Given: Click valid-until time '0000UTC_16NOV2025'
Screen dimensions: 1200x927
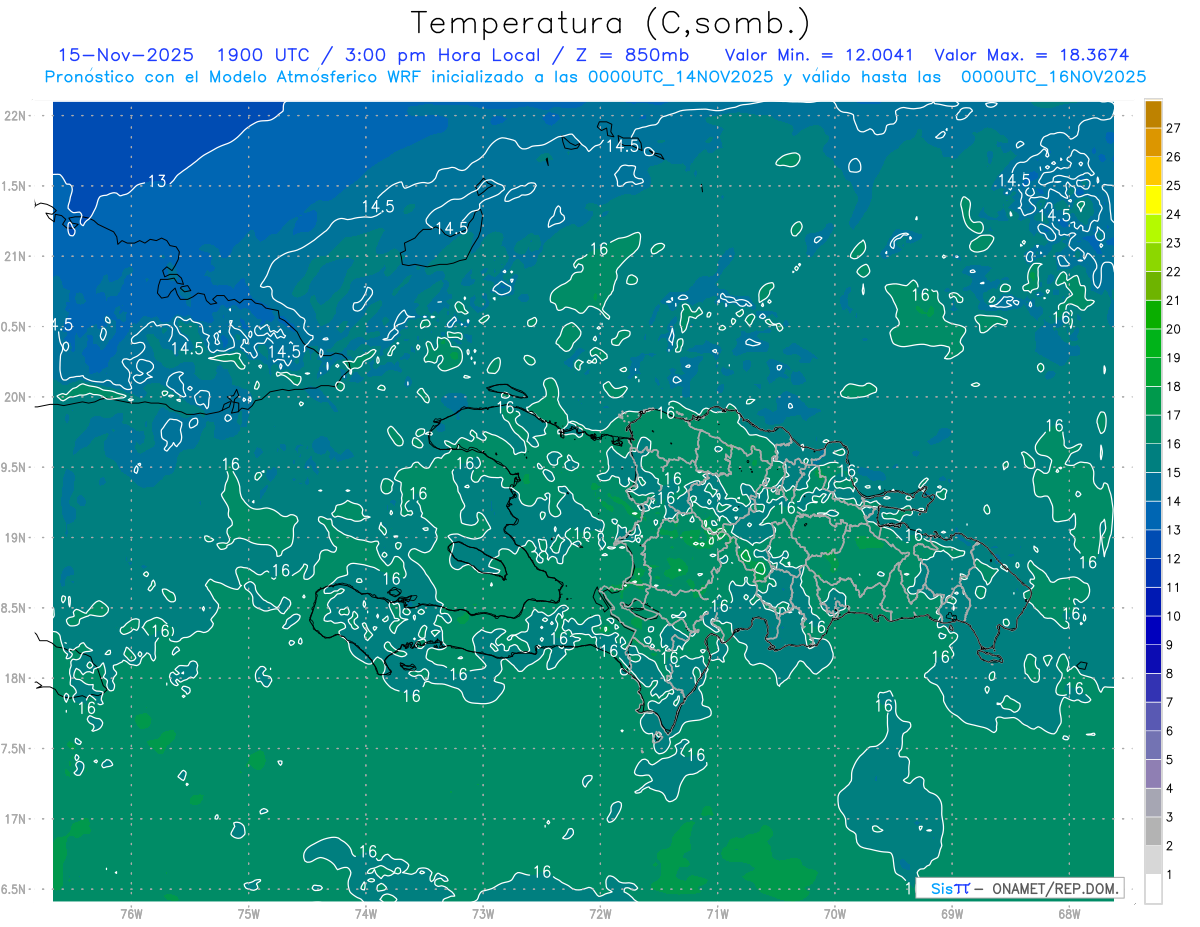Looking at the screenshot, I should click(1053, 77).
